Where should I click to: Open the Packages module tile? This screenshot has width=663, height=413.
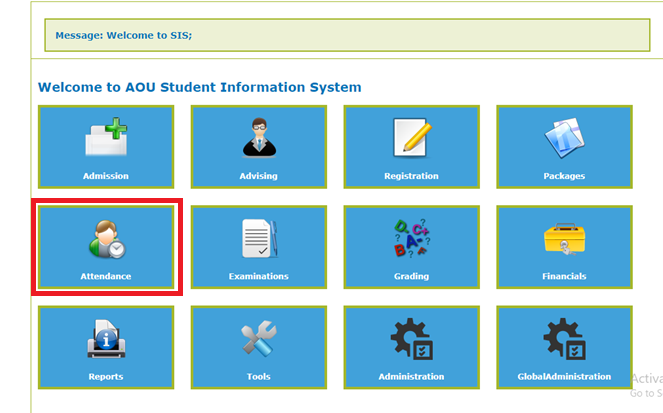[564, 147]
